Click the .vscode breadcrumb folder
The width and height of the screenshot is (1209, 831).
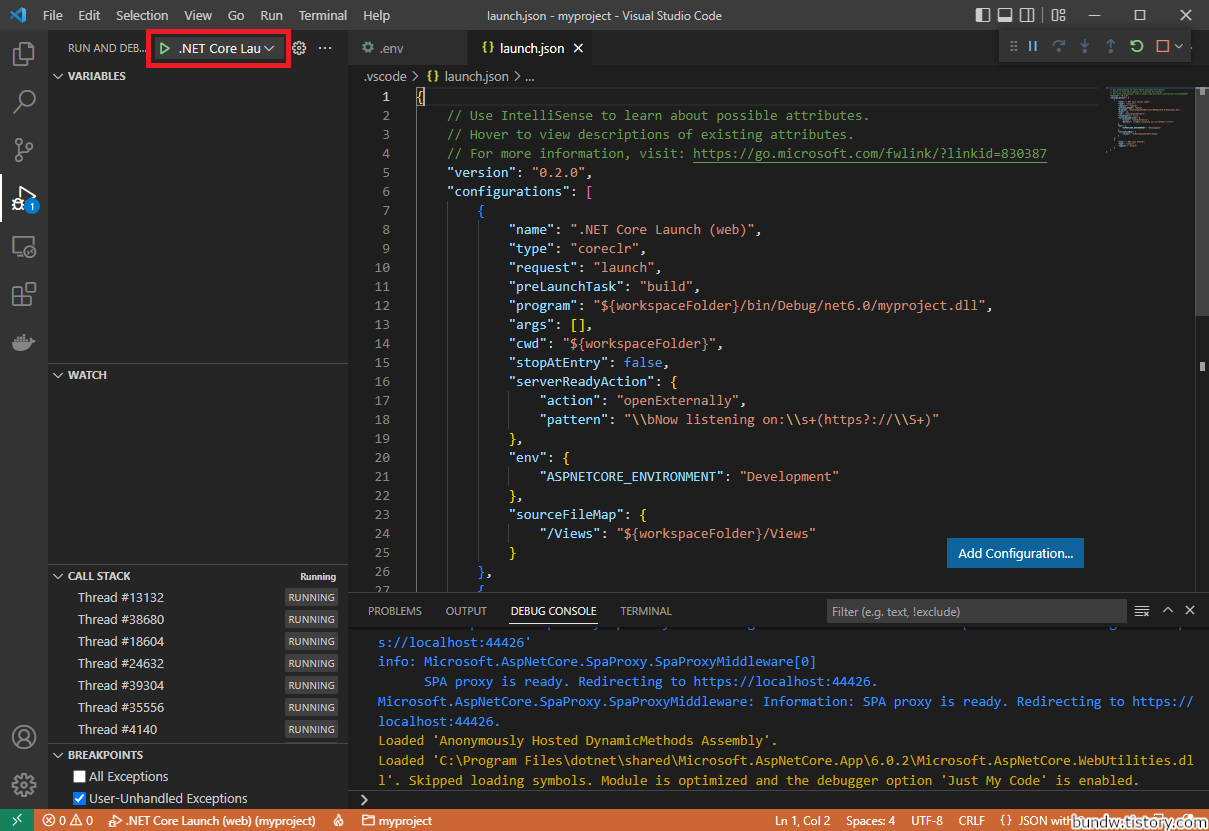point(384,76)
